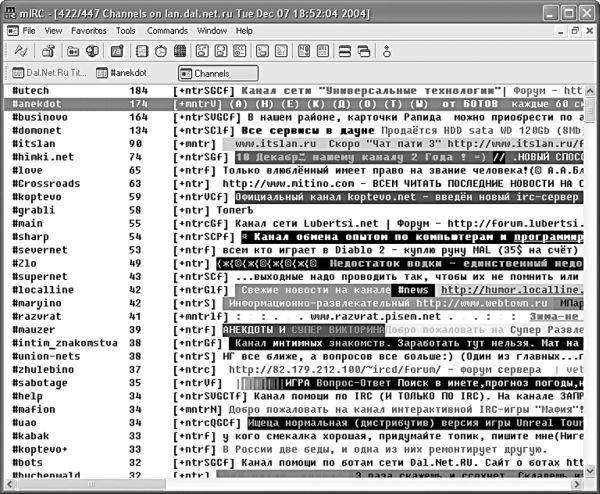
Task: Click the DCC Send file icon
Action: click(202, 51)
